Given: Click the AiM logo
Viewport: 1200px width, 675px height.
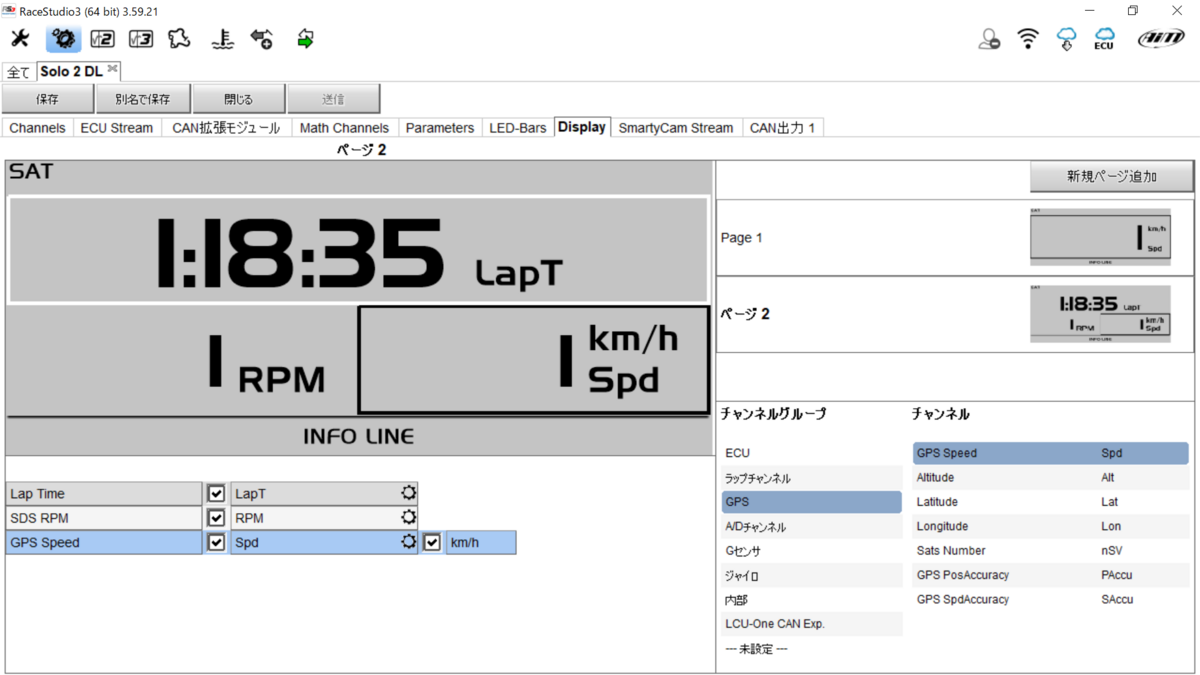Looking at the screenshot, I should 1161,39.
